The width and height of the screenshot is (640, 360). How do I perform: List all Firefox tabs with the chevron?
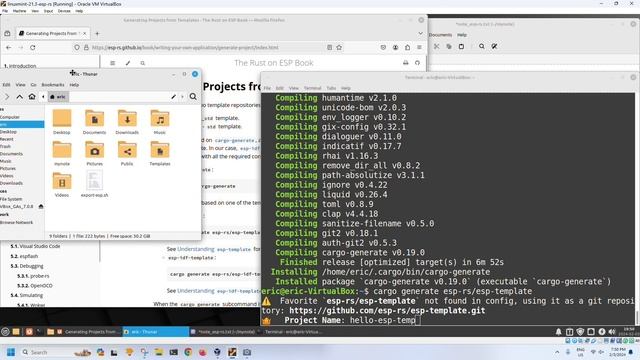pyautogui.click(x=420, y=33)
